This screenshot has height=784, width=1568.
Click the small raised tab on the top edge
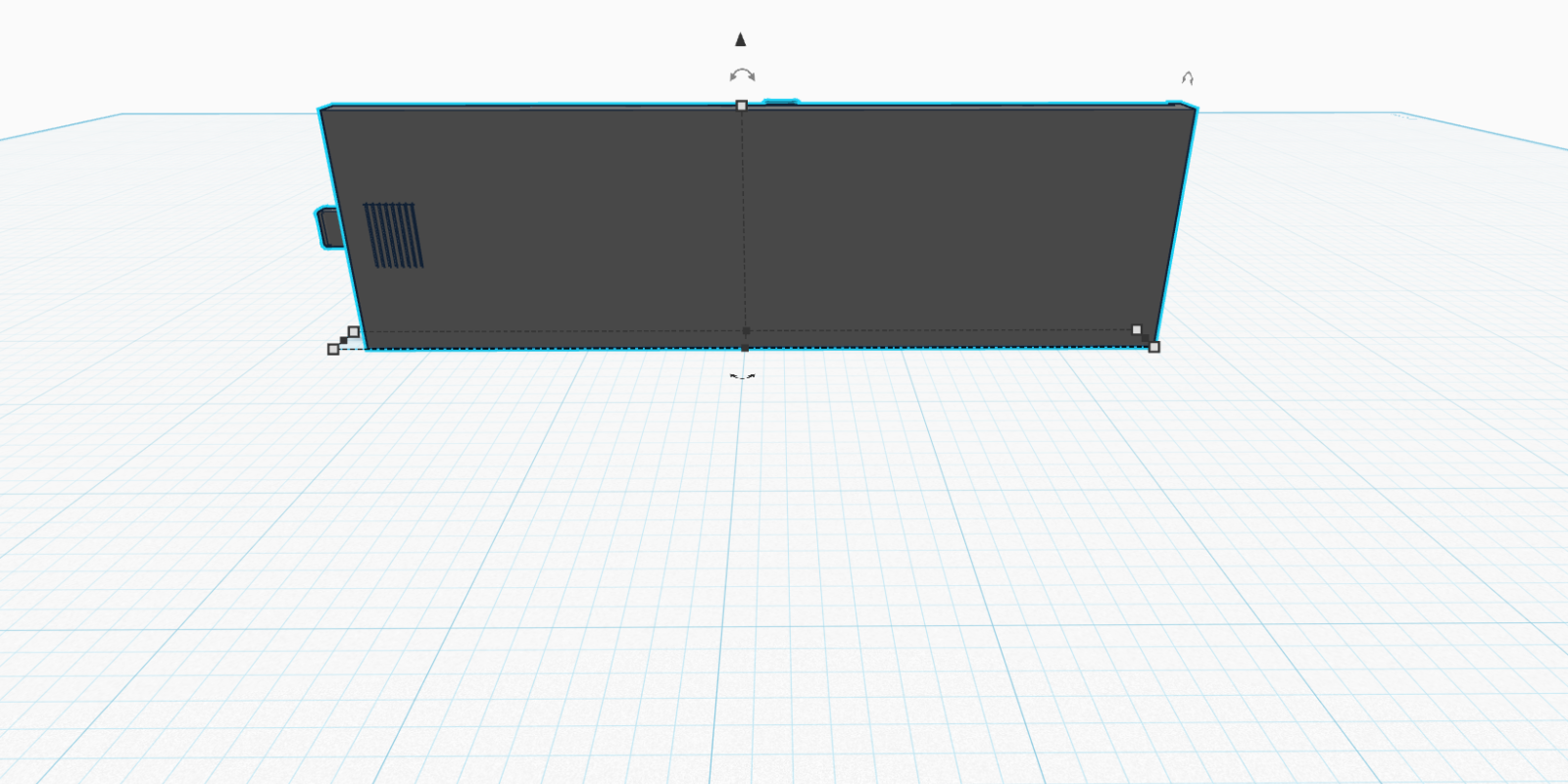tap(781, 101)
